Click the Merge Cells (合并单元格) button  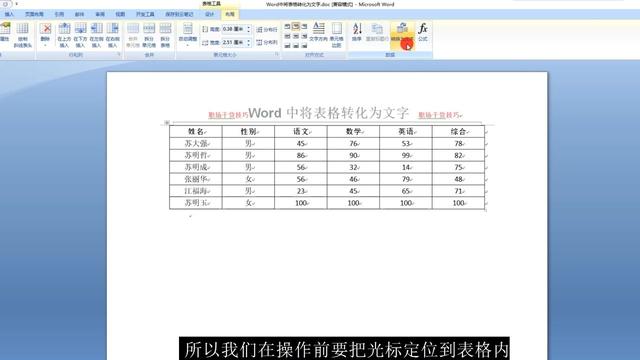point(133,35)
